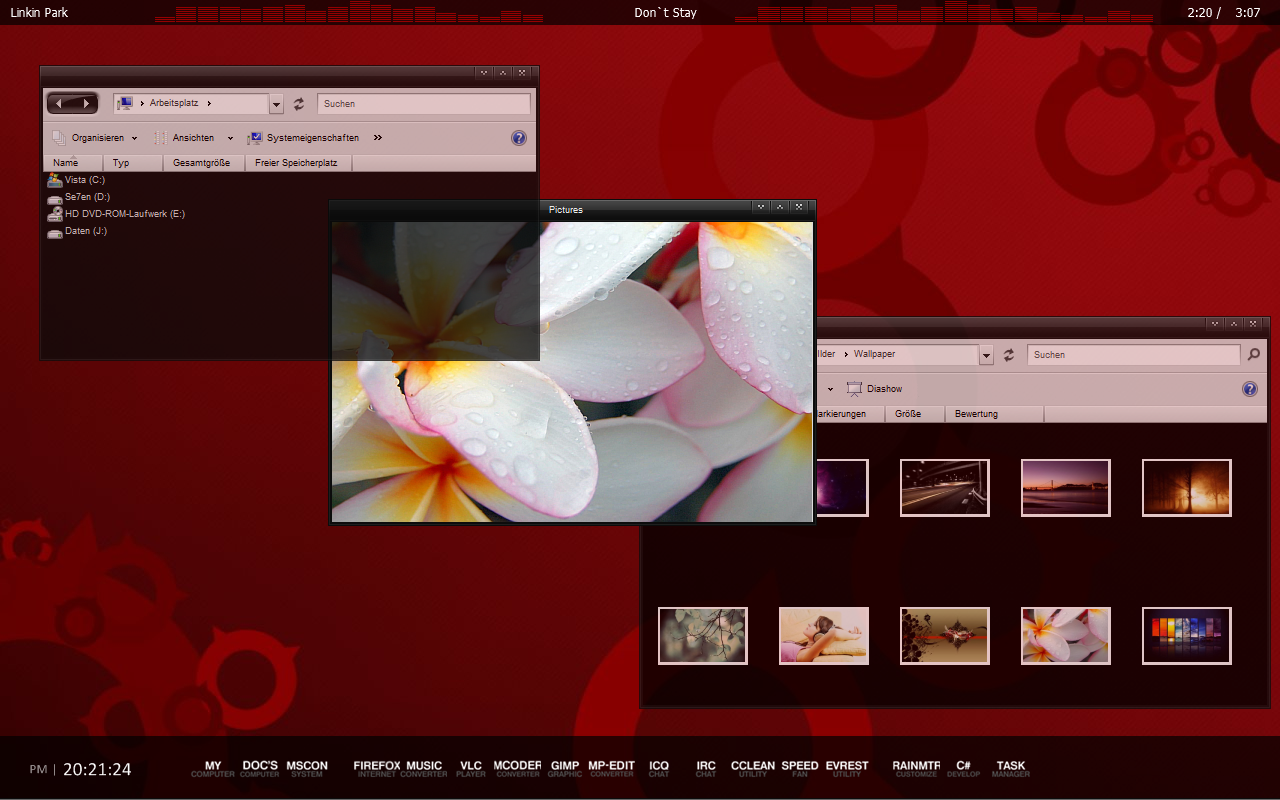Open the Organisieren menu
1280x800 pixels.
point(95,138)
